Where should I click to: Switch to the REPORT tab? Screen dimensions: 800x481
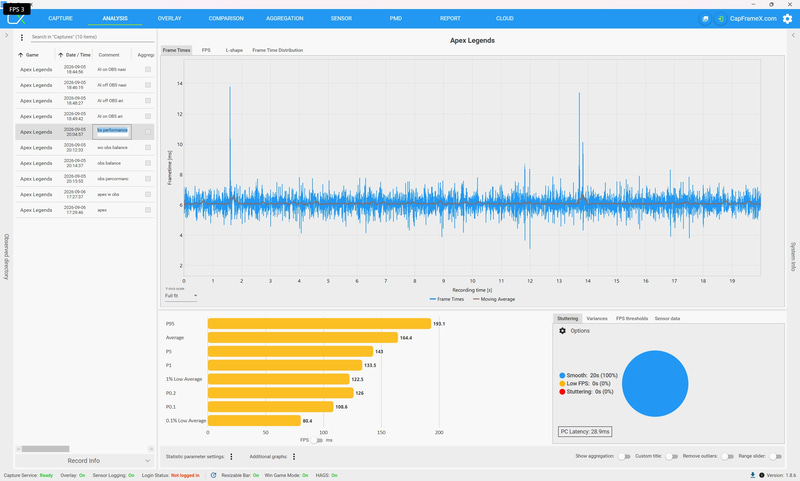click(x=450, y=18)
